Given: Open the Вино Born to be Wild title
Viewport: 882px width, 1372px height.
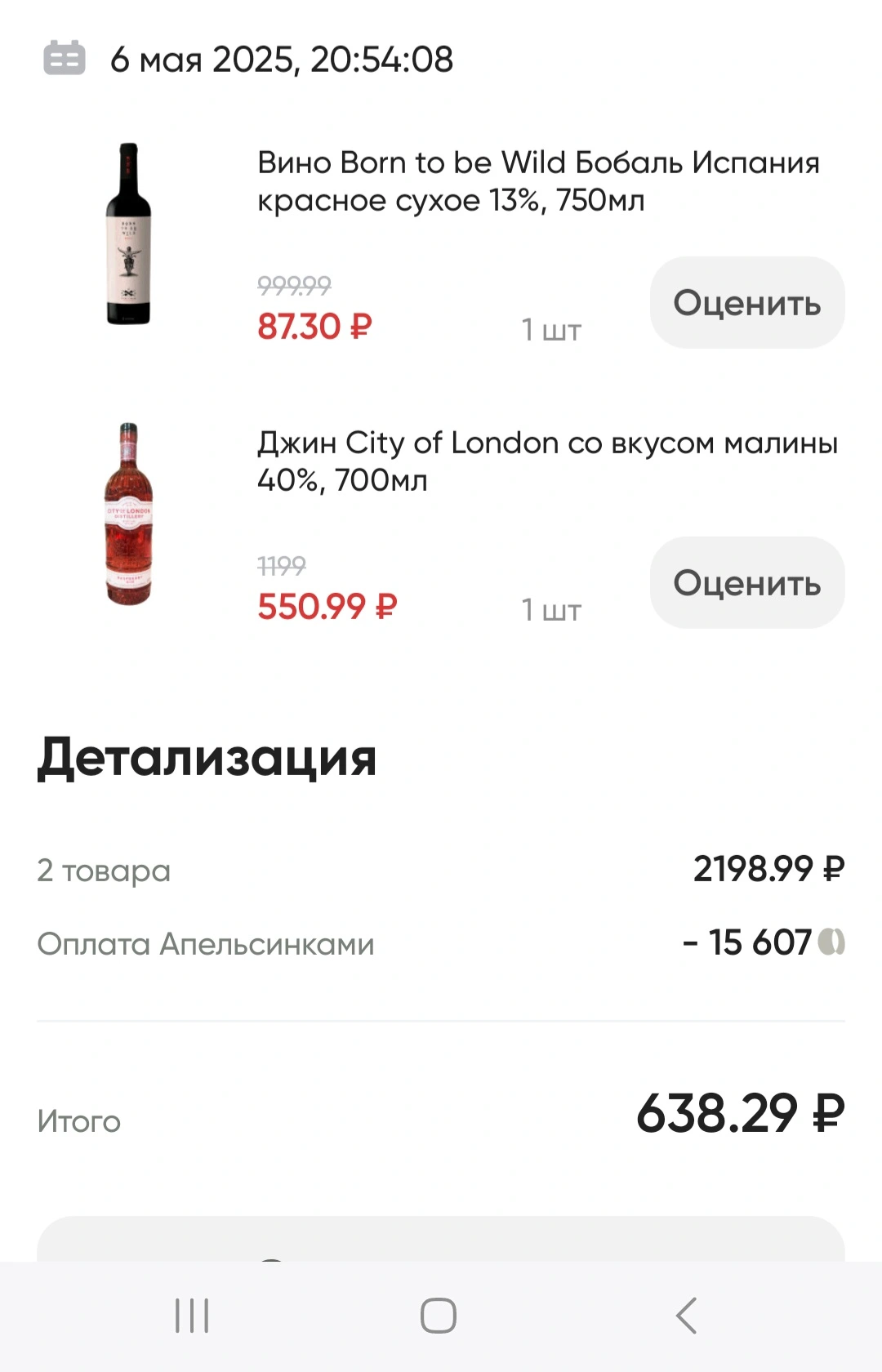Looking at the screenshot, I should pos(538,181).
